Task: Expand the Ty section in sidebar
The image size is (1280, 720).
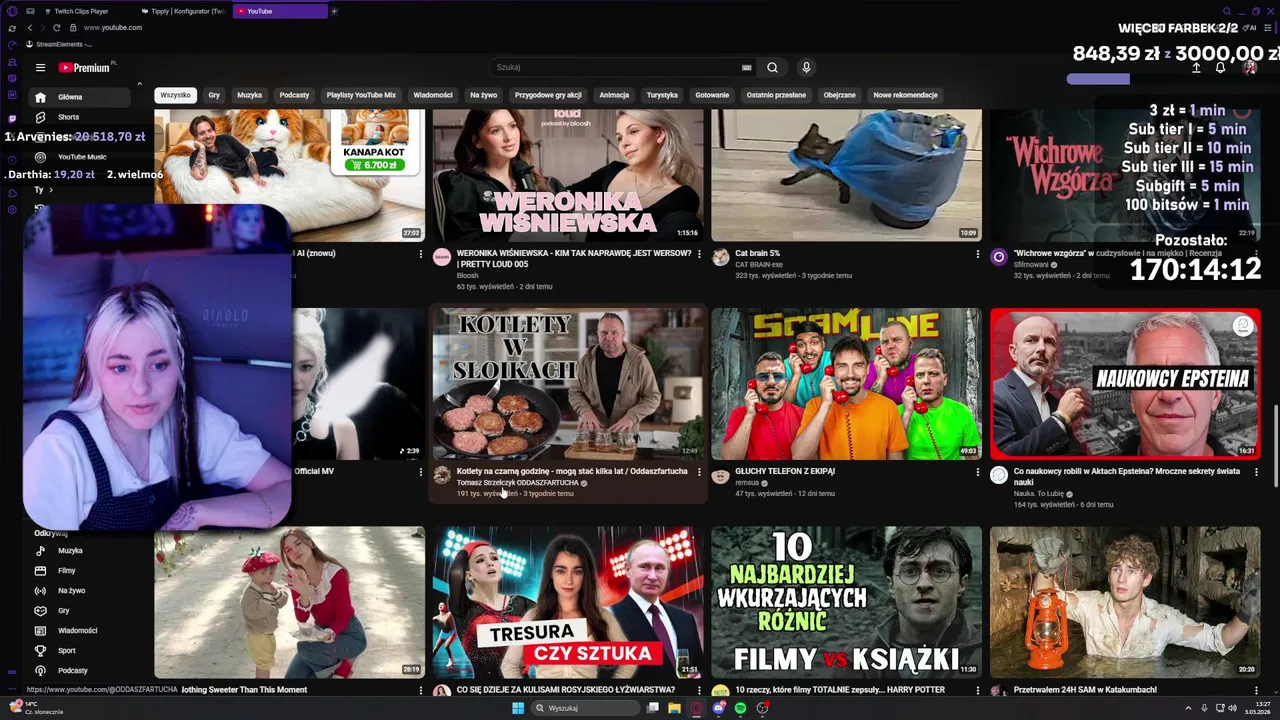Action: tap(44, 190)
